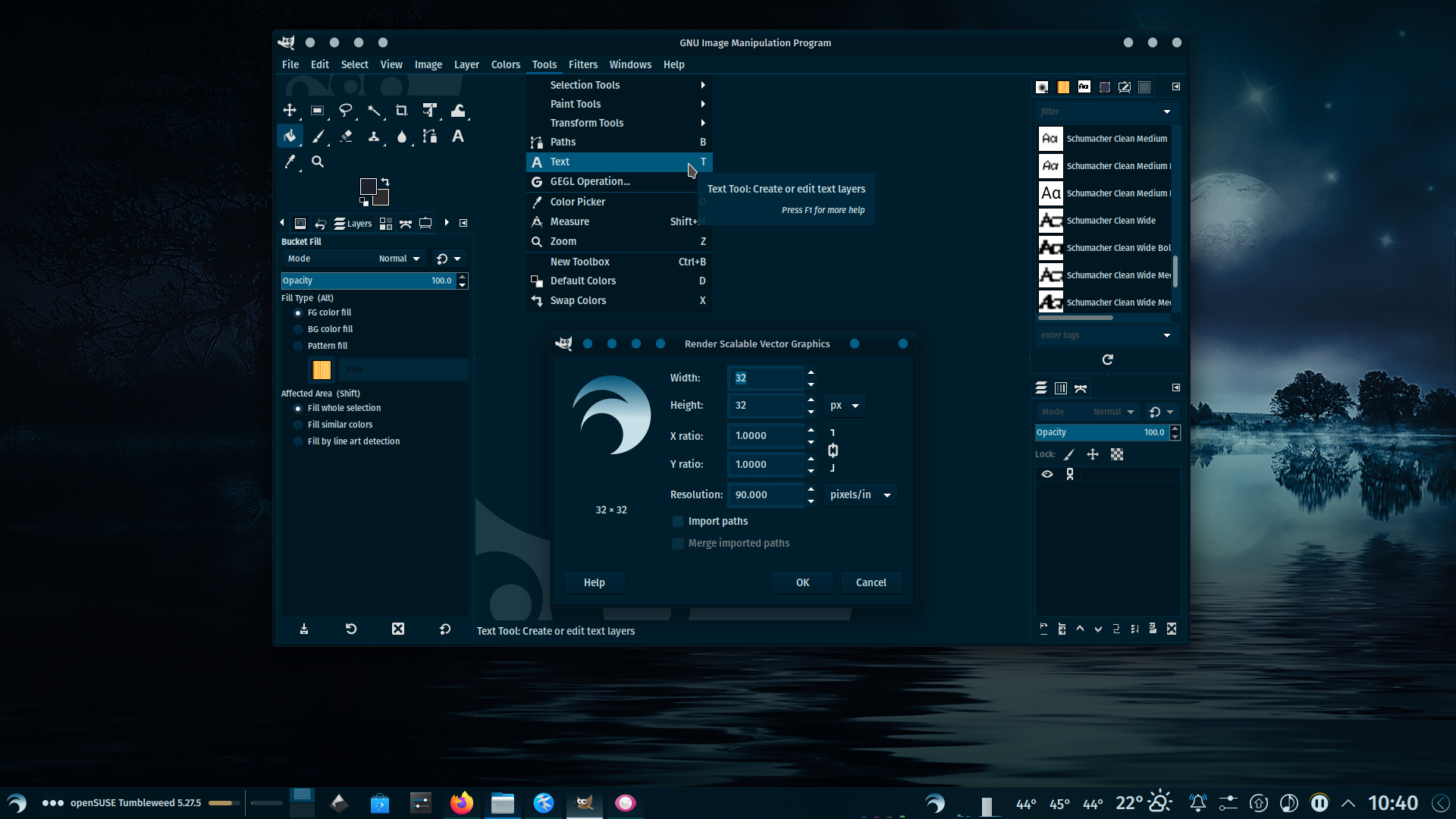The image size is (1456, 819).
Task: Select the Color Picker eyedropper in the toolbox
Action: (290, 162)
